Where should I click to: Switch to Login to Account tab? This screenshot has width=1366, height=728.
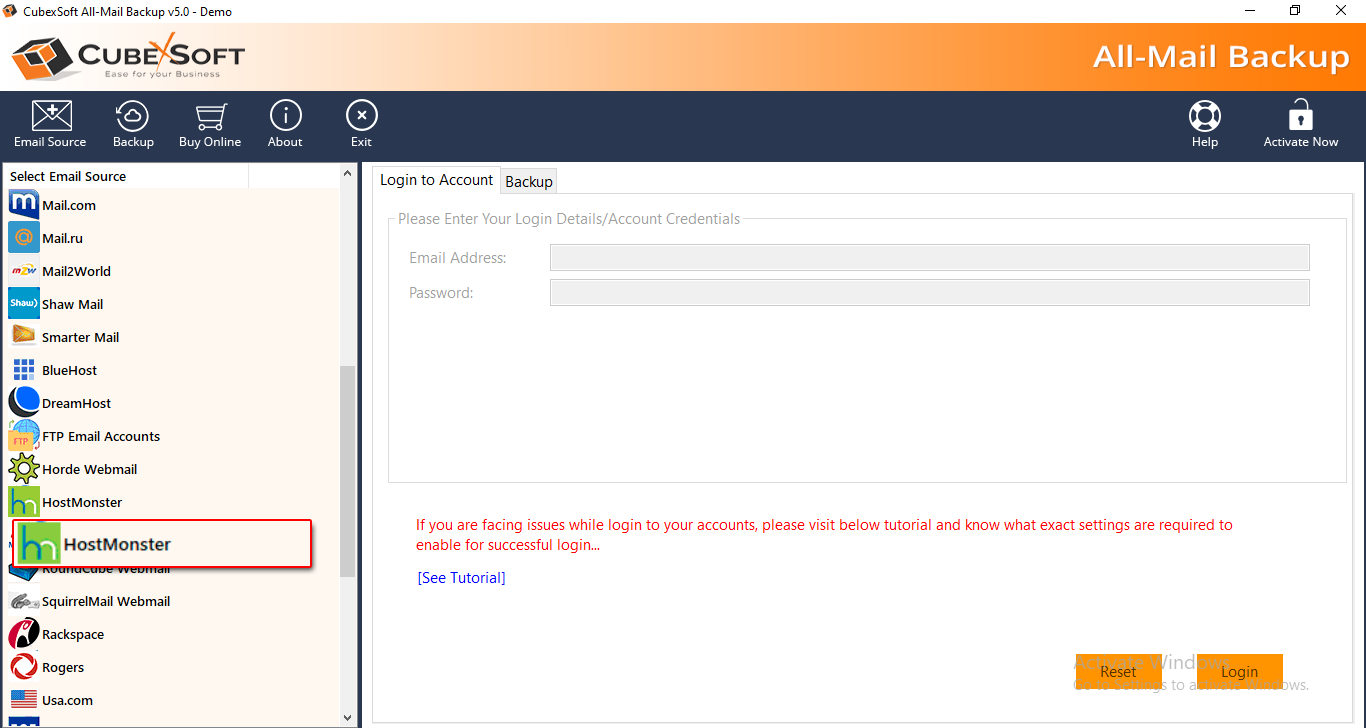tap(436, 180)
